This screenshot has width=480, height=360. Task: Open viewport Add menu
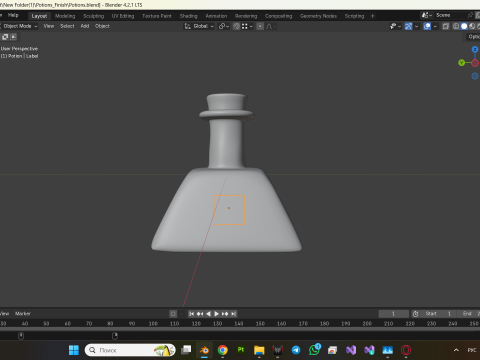85,26
